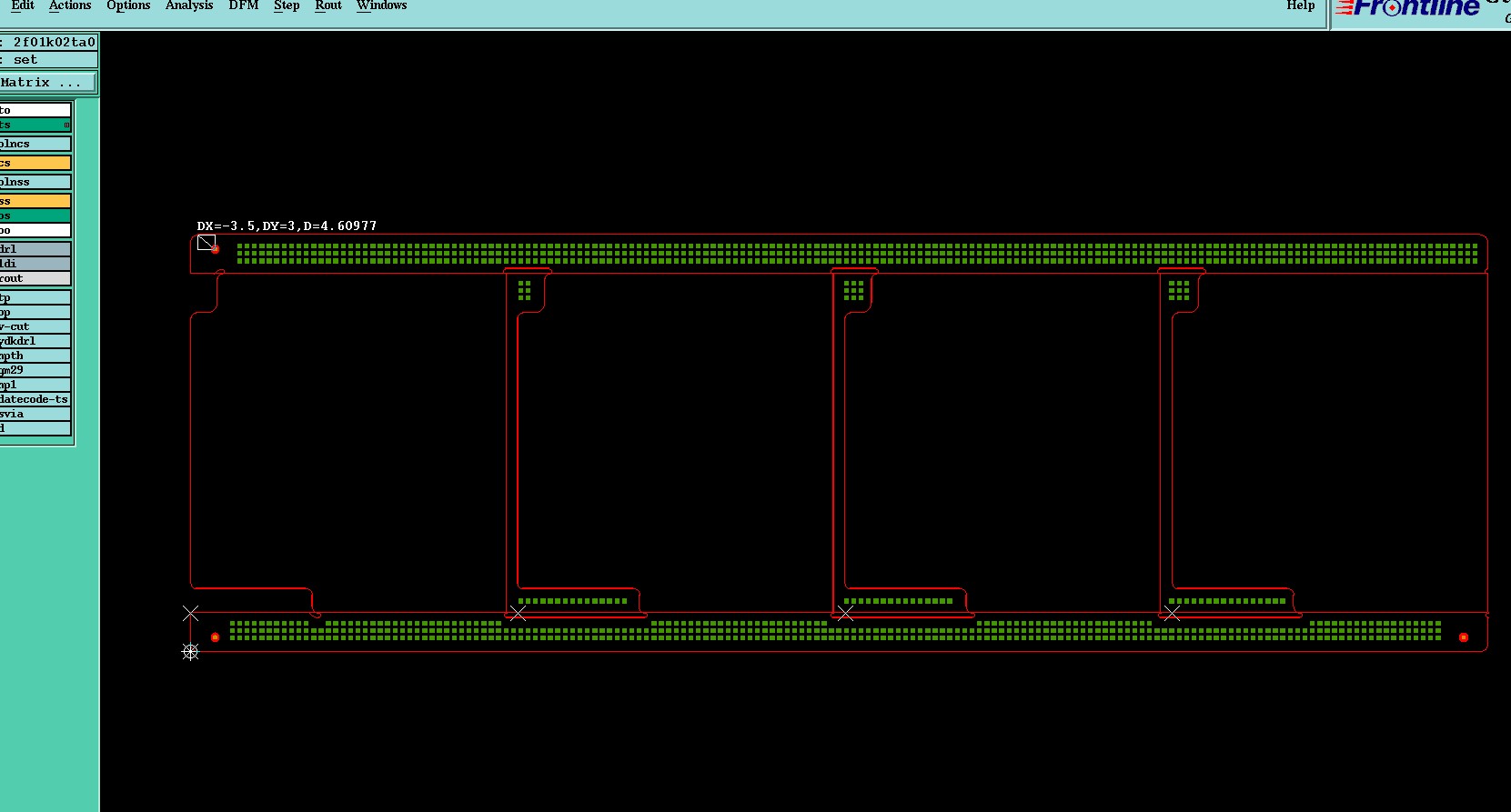Open the Options menu
Screen dimensions: 1511x812
click(x=128, y=5)
